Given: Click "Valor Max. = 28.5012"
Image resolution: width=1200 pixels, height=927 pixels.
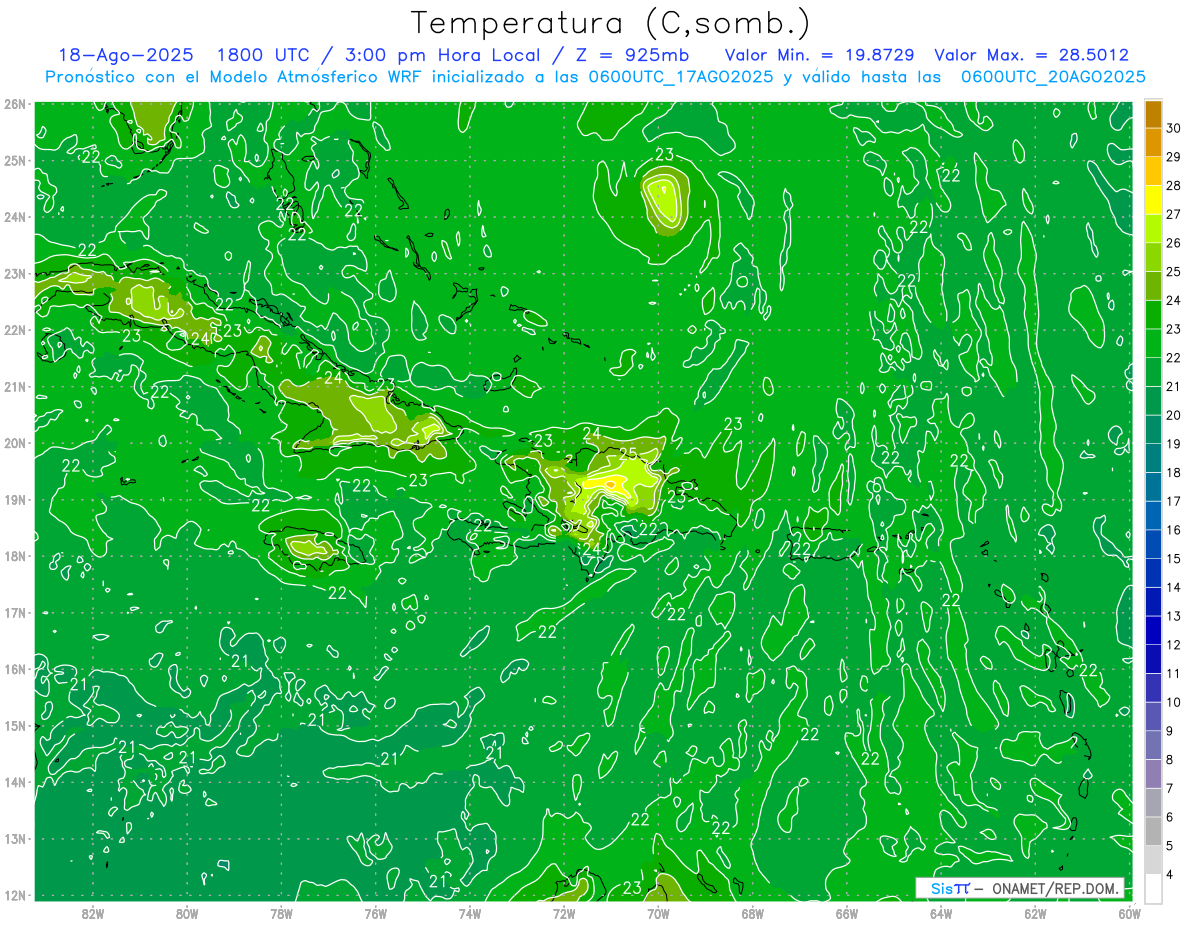Looking at the screenshot, I should pyautogui.click(x=1032, y=55).
